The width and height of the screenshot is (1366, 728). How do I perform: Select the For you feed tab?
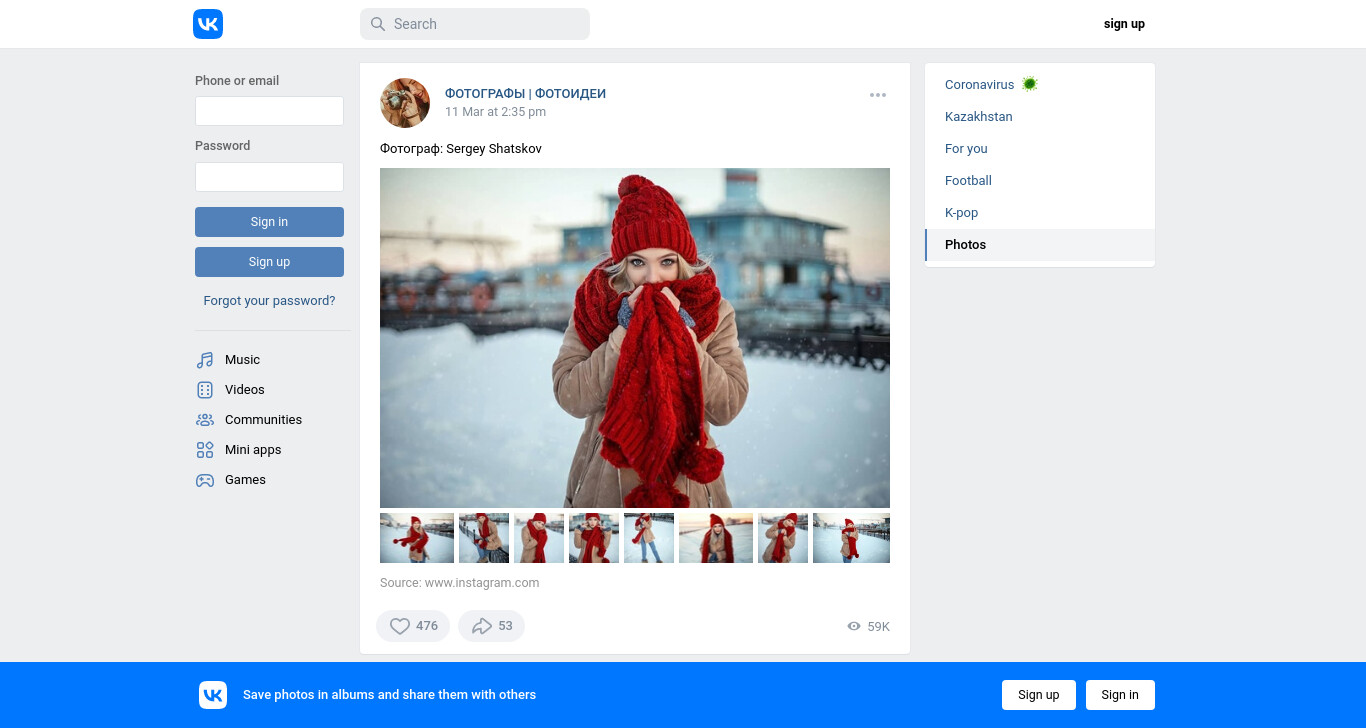point(1040,149)
